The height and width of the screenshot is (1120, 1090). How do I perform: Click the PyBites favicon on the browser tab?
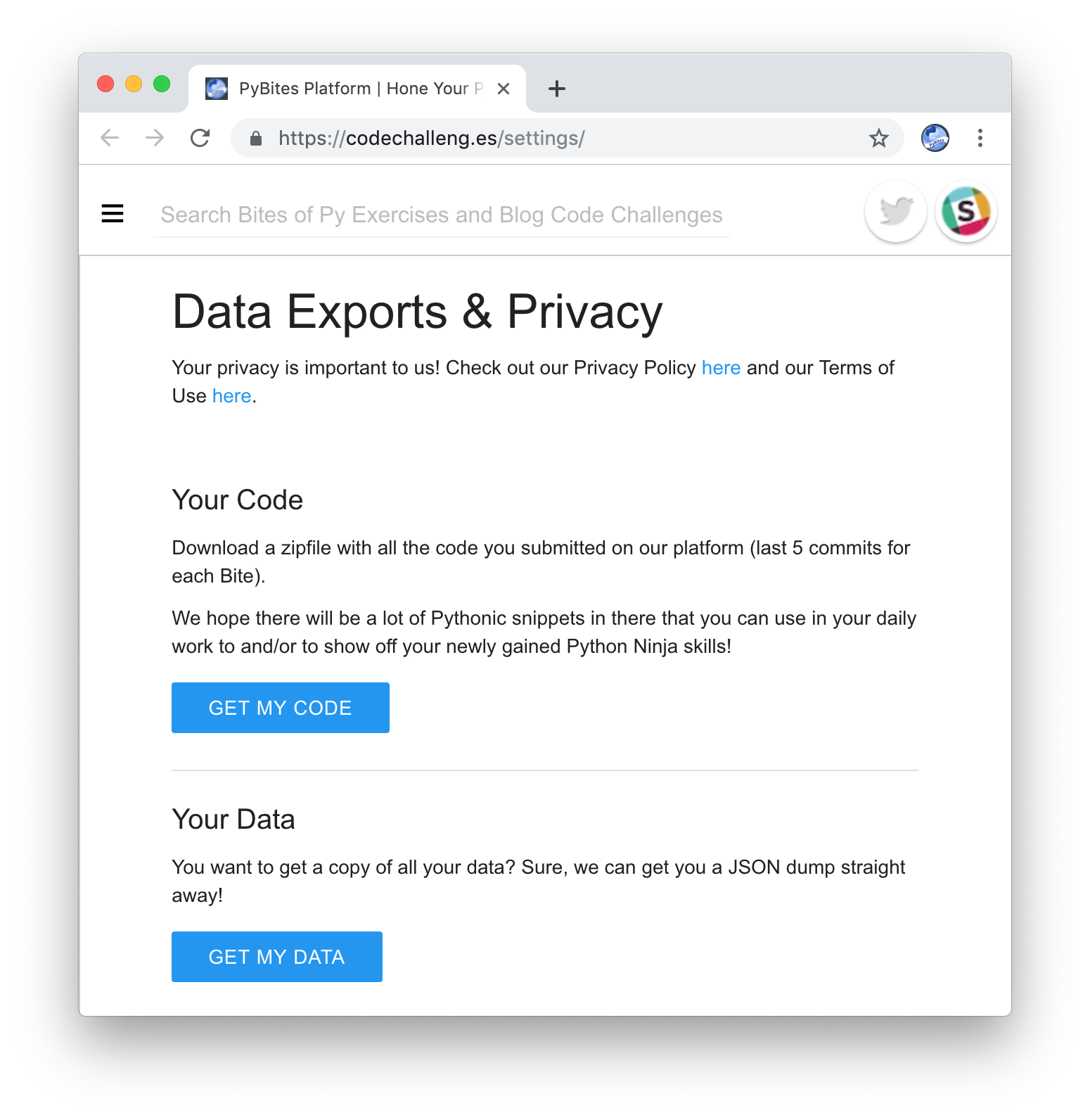coord(217,88)
